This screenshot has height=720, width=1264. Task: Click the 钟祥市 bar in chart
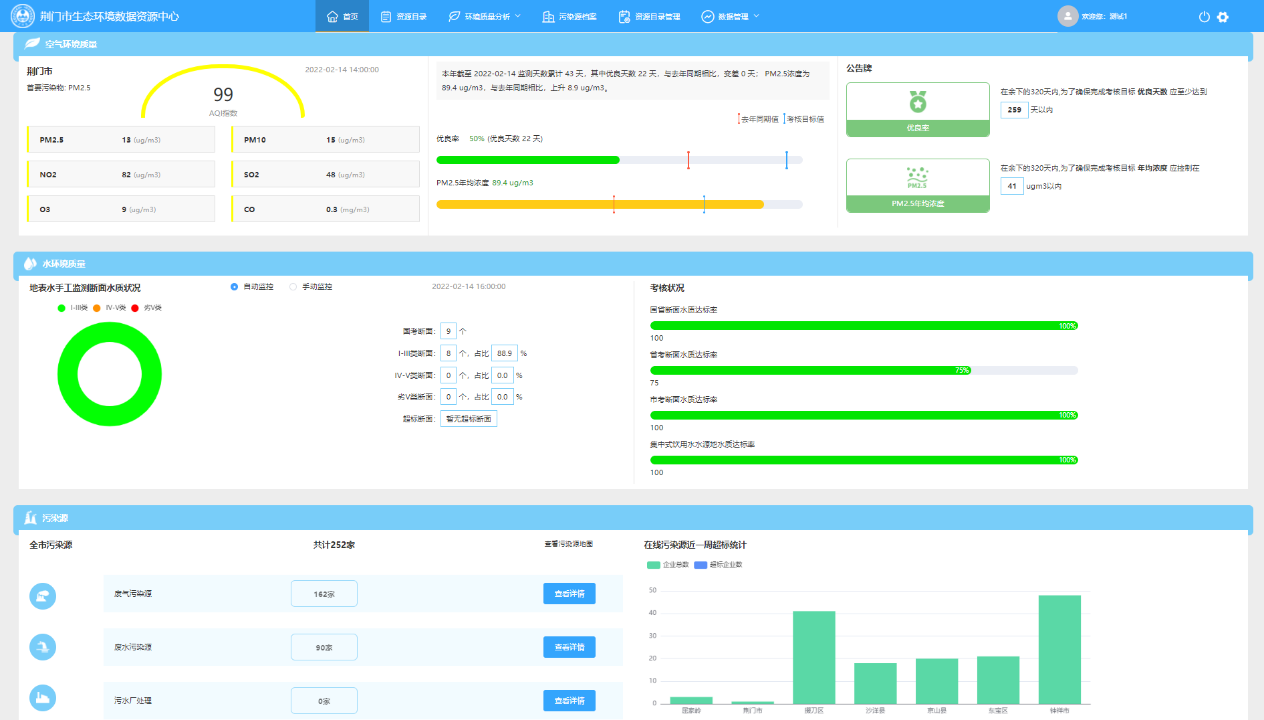point(1059,649)
